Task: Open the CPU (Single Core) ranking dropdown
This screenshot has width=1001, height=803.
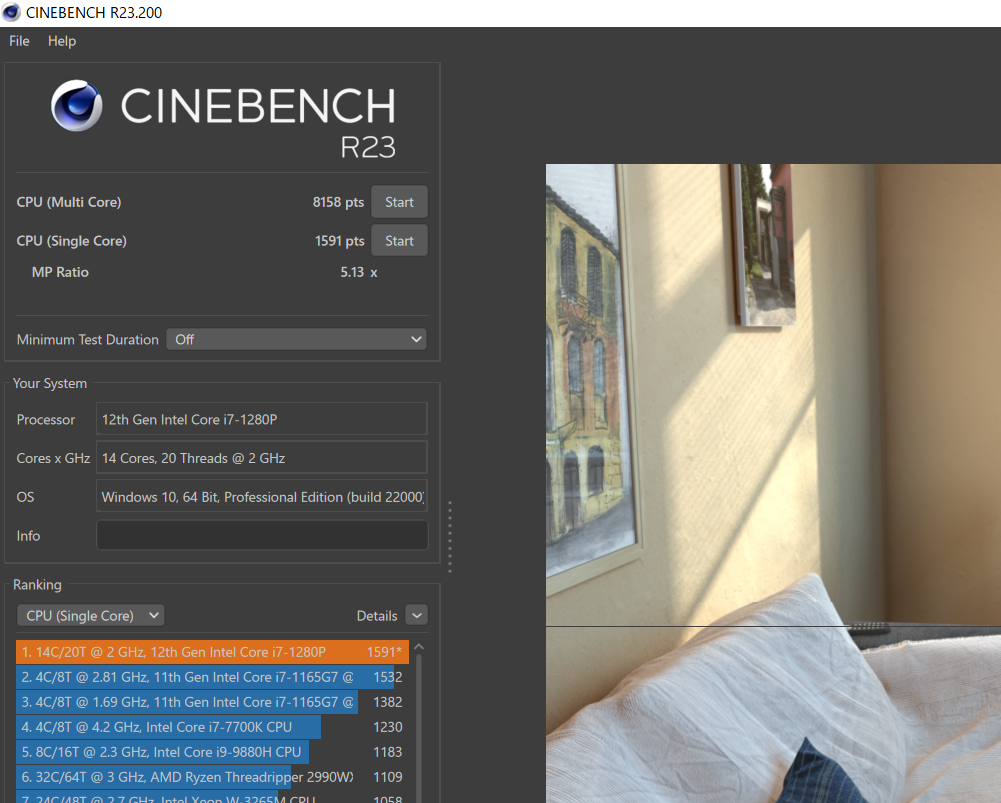Action: 91,616
